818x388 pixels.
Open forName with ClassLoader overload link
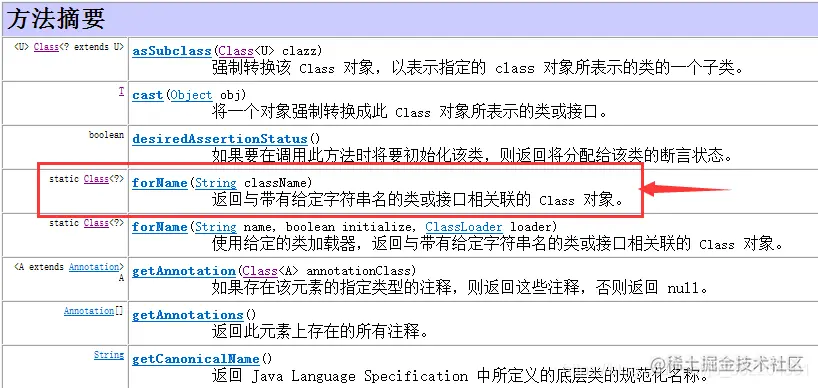click(x=160, y=227)
